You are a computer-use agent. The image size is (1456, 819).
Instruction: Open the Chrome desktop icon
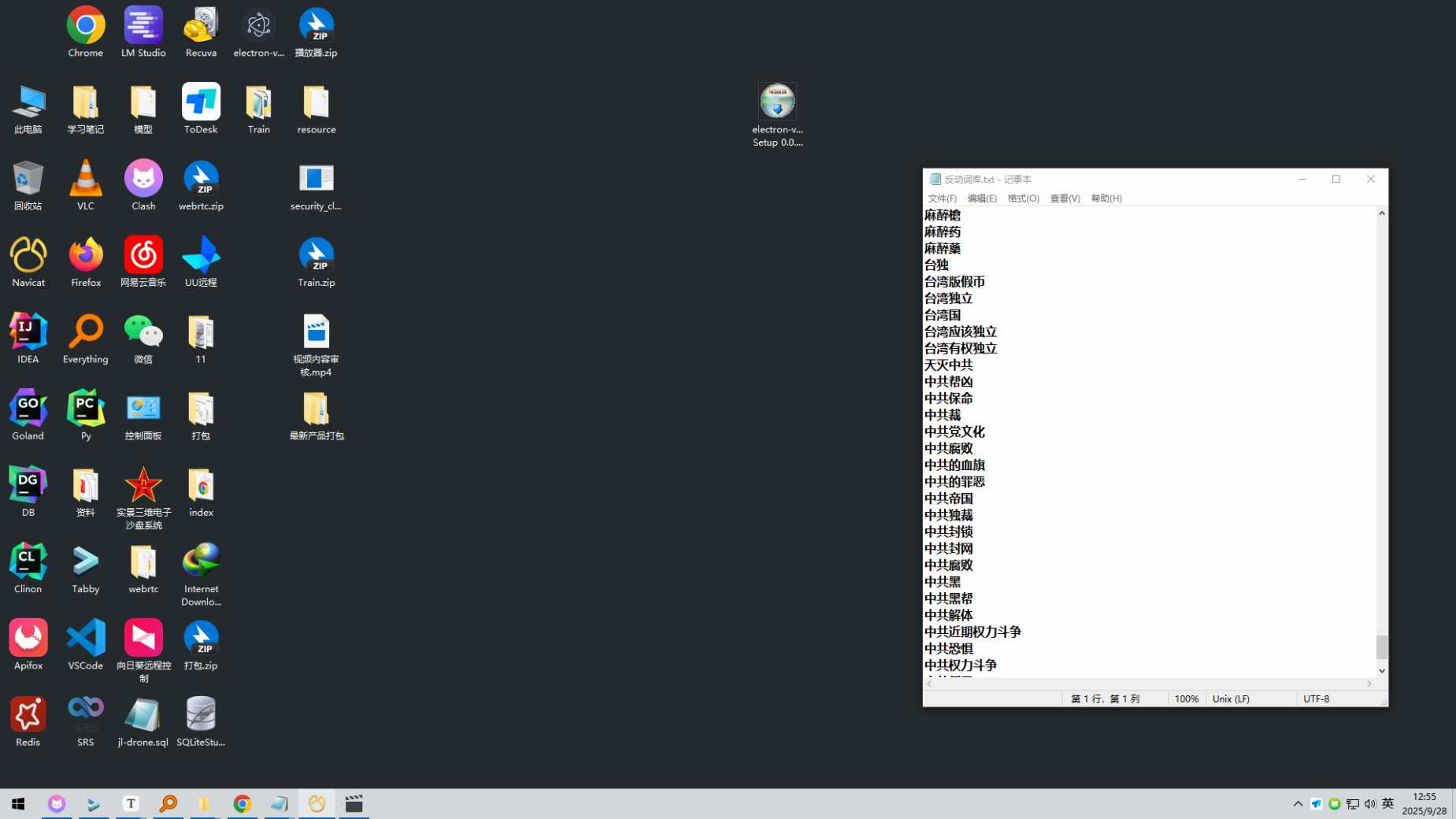(x=85, y=27)
